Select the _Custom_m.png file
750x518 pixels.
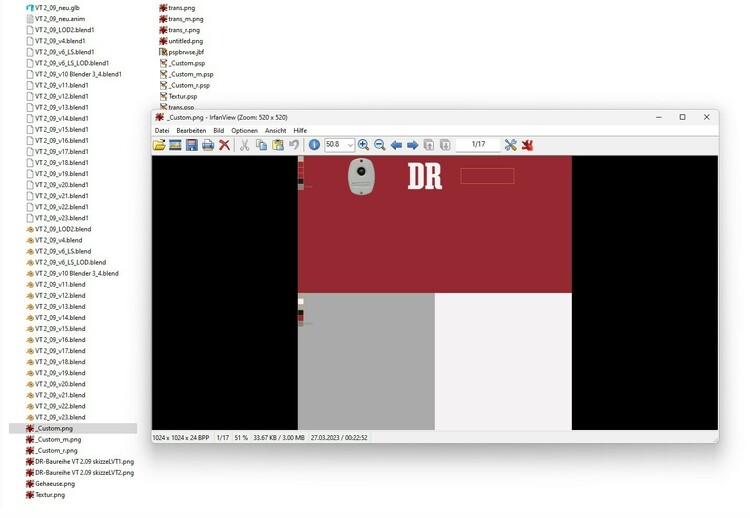coord(58,439)
